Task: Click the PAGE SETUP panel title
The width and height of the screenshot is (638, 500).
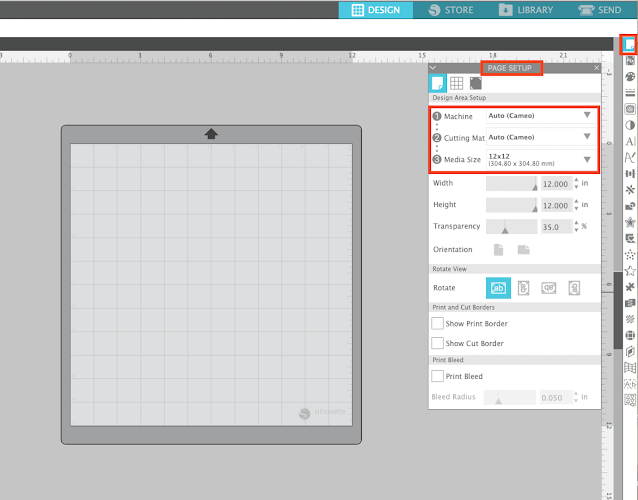Action: click(510, 68)
